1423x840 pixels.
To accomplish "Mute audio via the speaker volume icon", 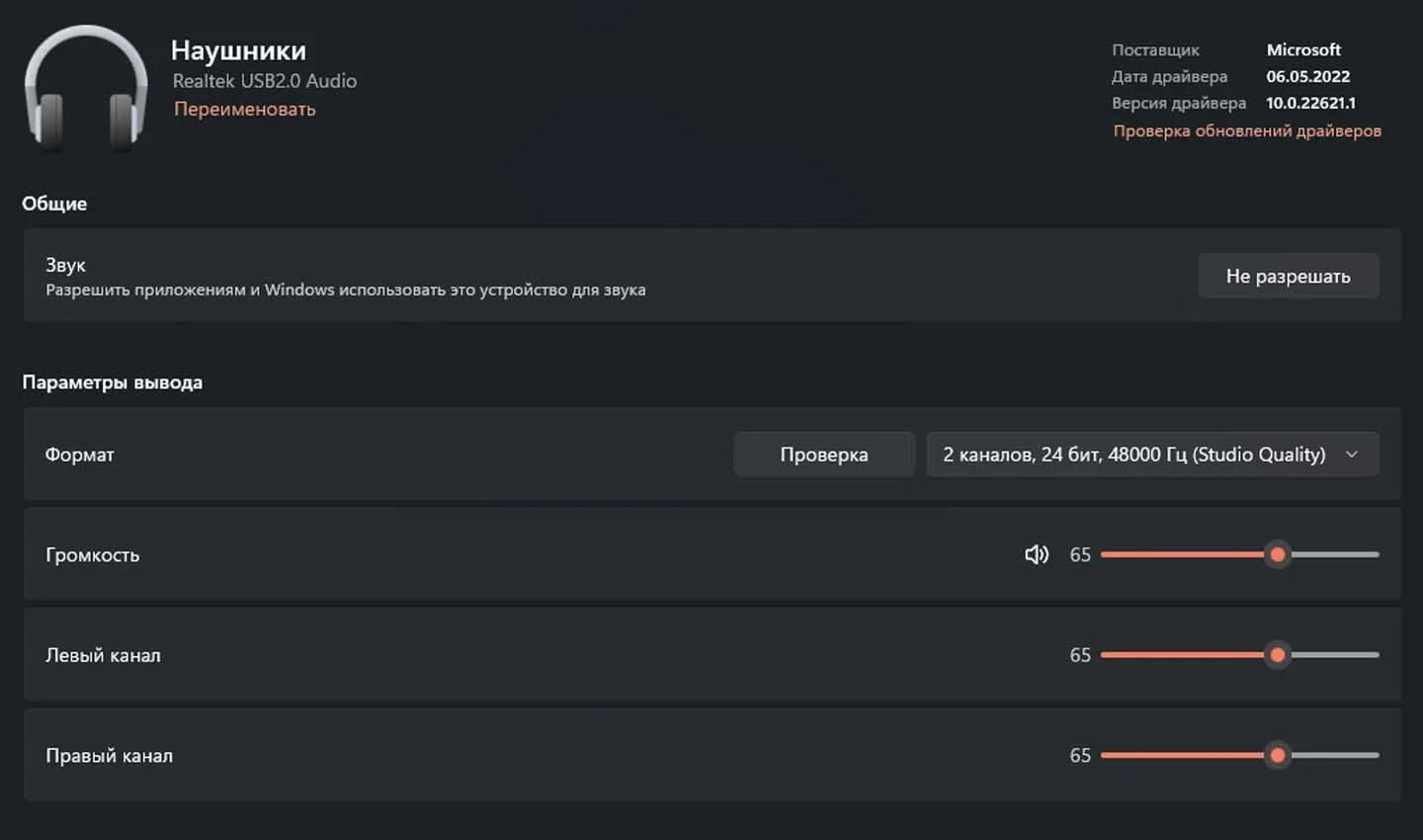I will pyautogui.click(x=1037, y=554).
